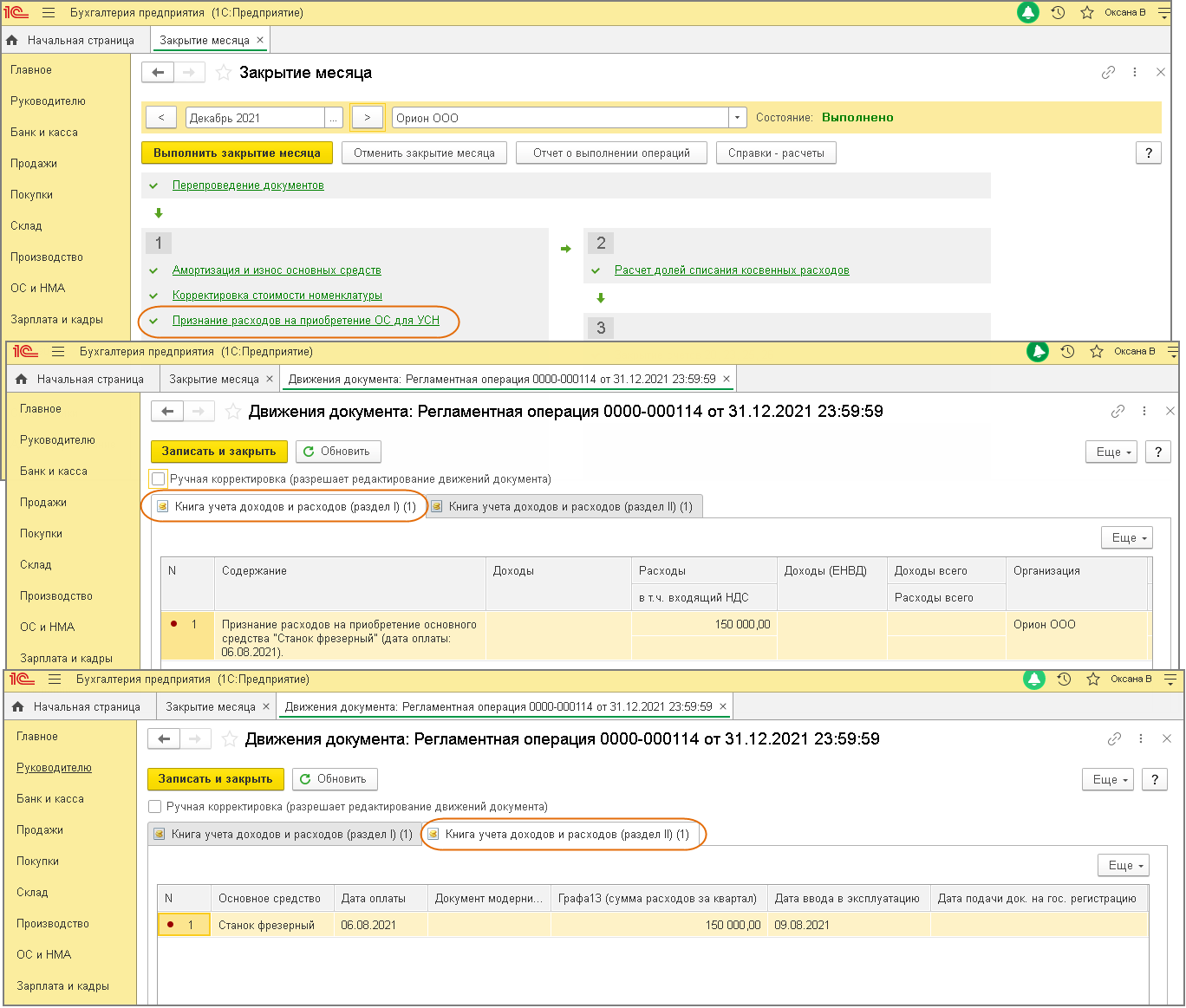Click the Декабрь 2021 period field

[x=256, y=118]
